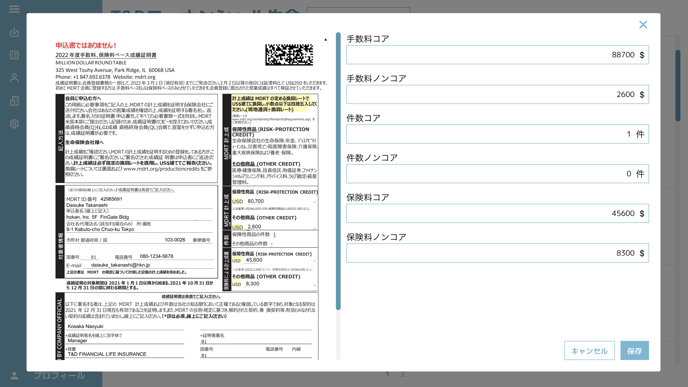Screen dimensions: 688x387
Task: Open the hamburger menu icon
Action: tap(14, 9)
